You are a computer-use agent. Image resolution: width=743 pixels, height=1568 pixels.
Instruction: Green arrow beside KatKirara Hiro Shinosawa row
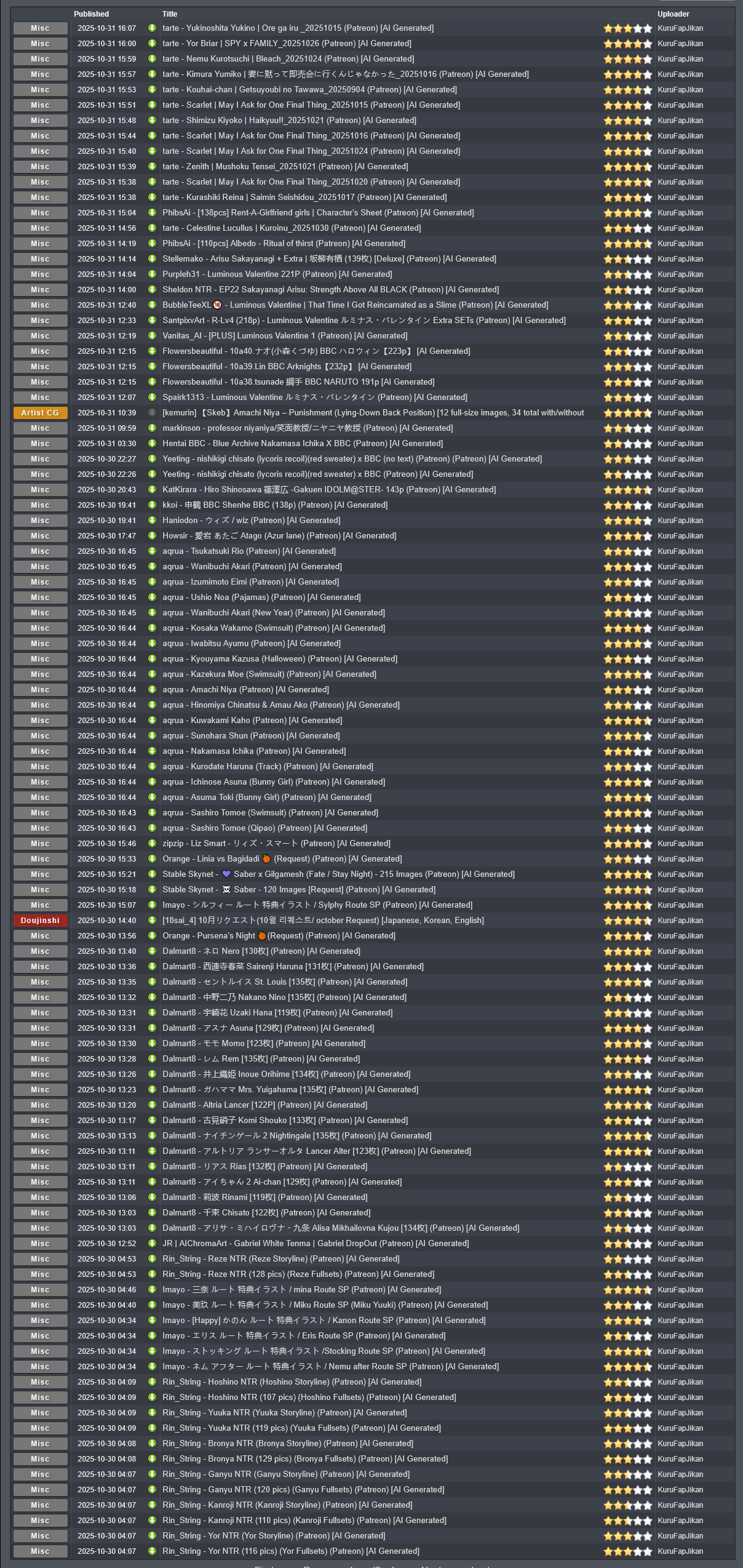point(152,490)
